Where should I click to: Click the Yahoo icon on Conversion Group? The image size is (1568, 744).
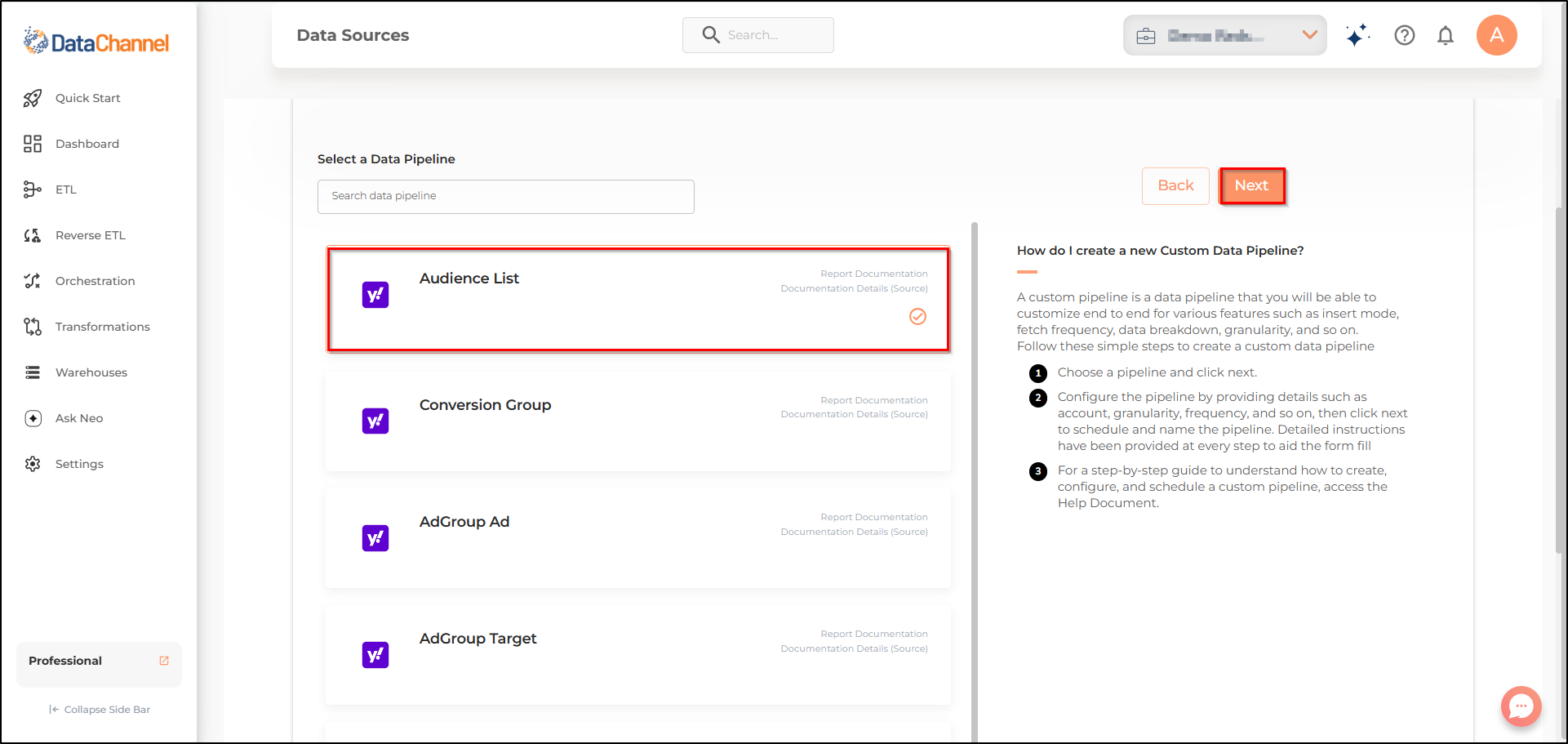(x=375, y=421)
